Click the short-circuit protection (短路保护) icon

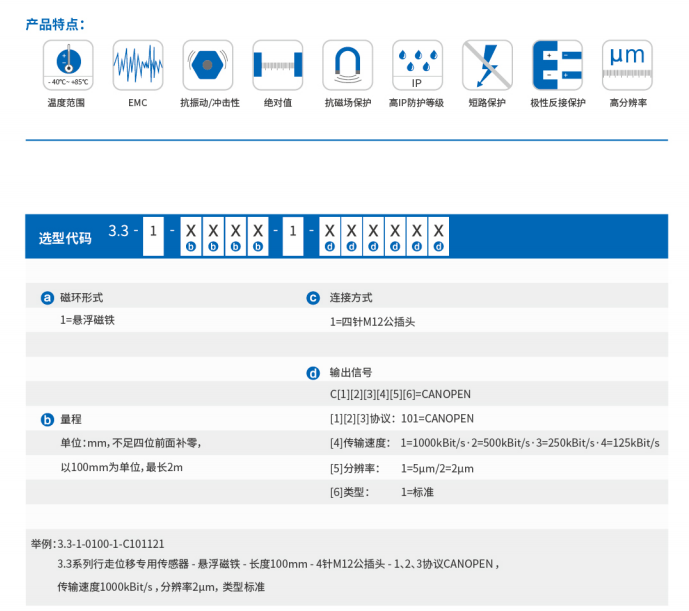pyautogui.click(x=487, y=65)
